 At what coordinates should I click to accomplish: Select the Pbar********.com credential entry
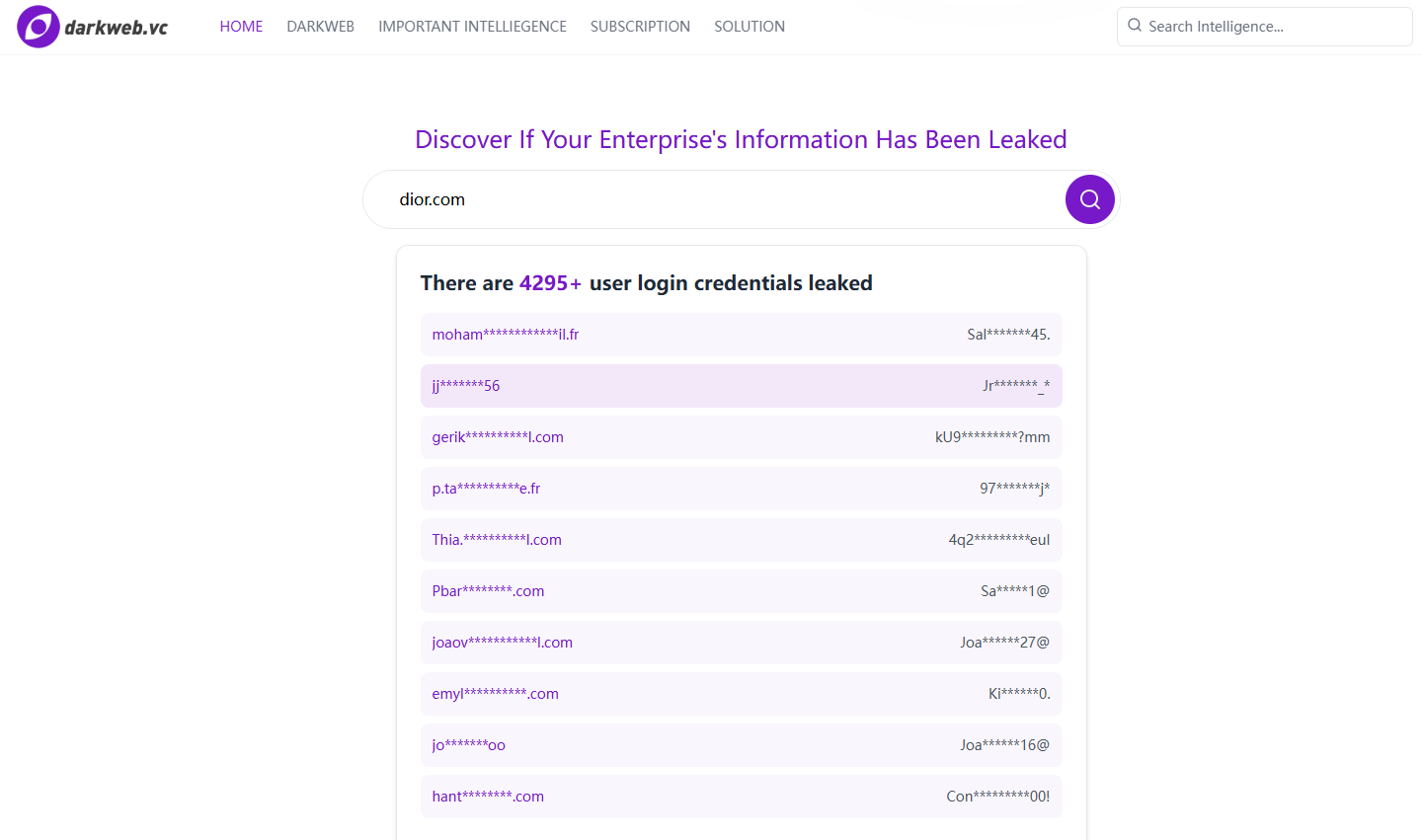coord(742,591)
